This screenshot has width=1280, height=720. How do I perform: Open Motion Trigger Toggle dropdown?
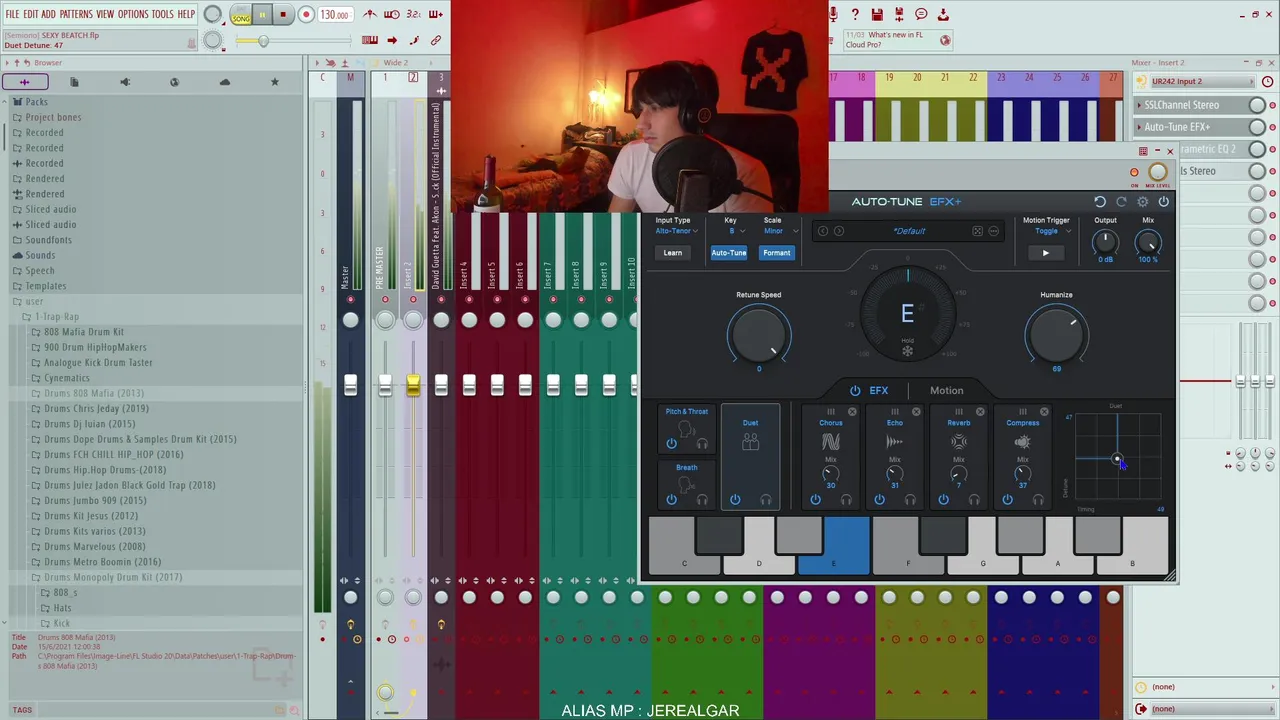click(x=1052, y=231)
